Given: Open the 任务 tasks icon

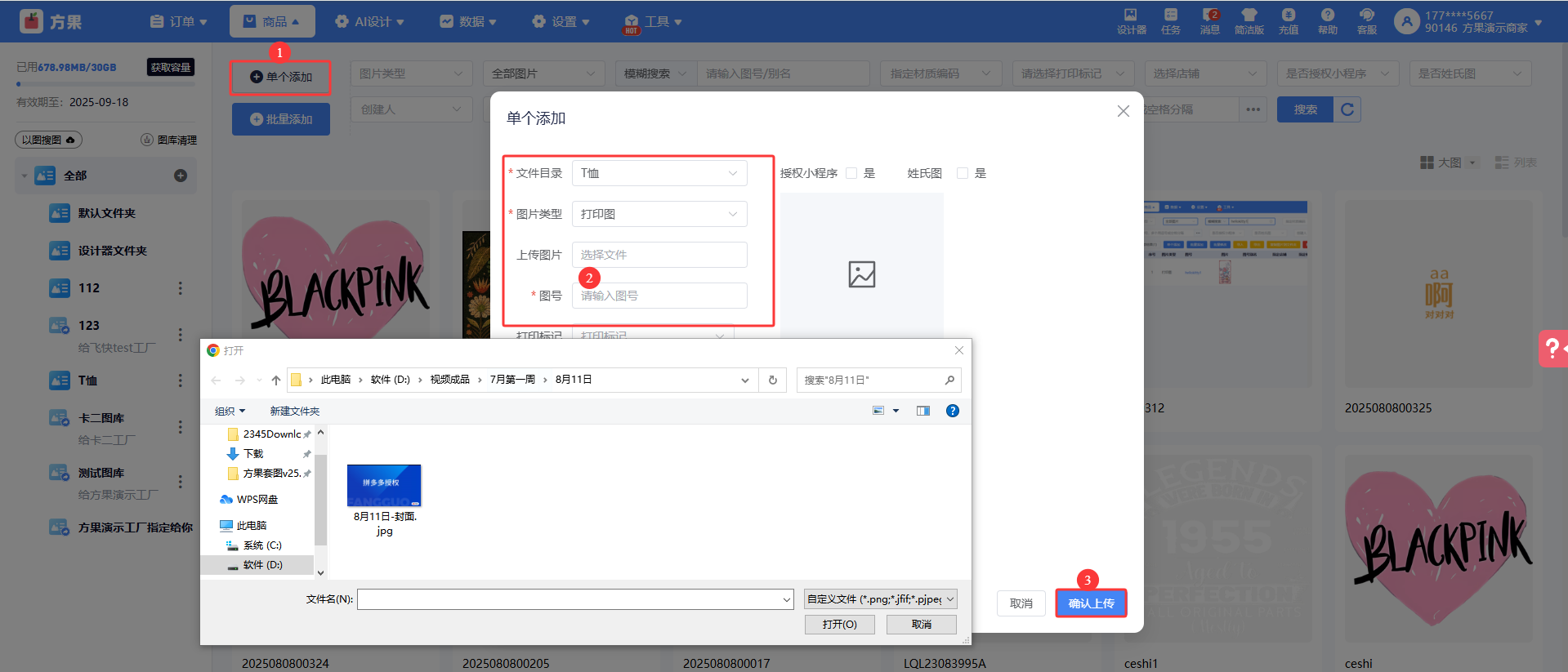Looking at the screenshot, I should click(x=1171, y=21).
